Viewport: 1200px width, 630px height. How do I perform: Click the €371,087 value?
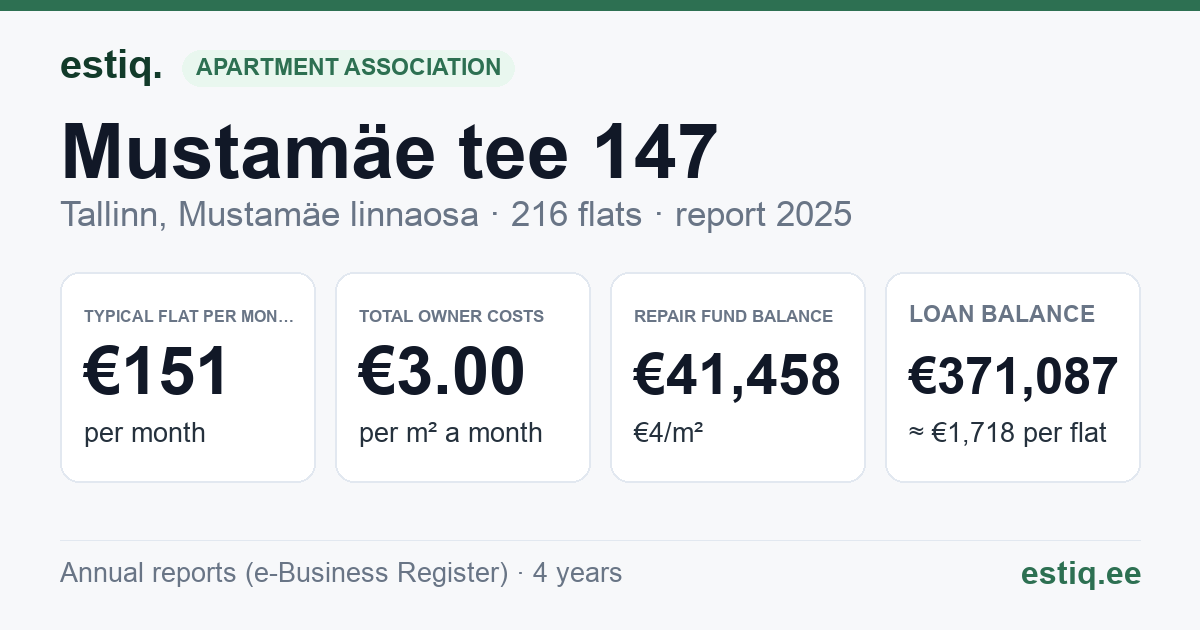(1013, 377)
